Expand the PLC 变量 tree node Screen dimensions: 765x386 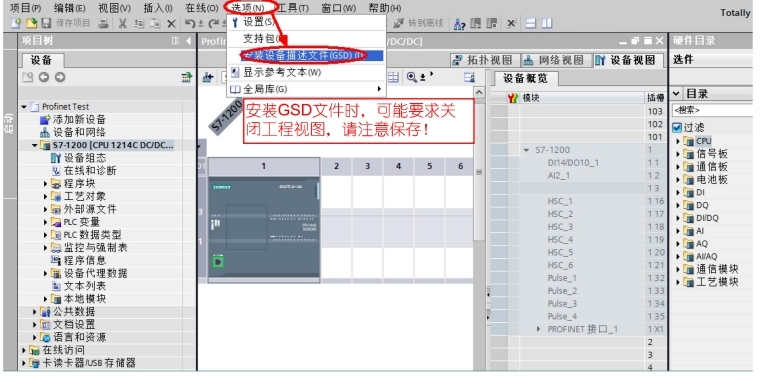45,222
